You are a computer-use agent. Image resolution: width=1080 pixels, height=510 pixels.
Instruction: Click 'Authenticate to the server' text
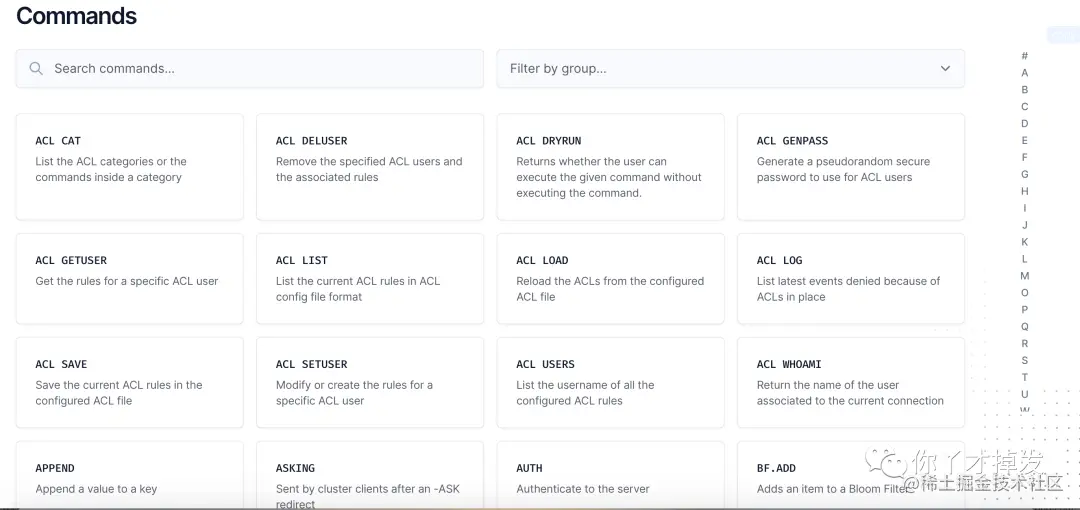(x=583, y=489)
